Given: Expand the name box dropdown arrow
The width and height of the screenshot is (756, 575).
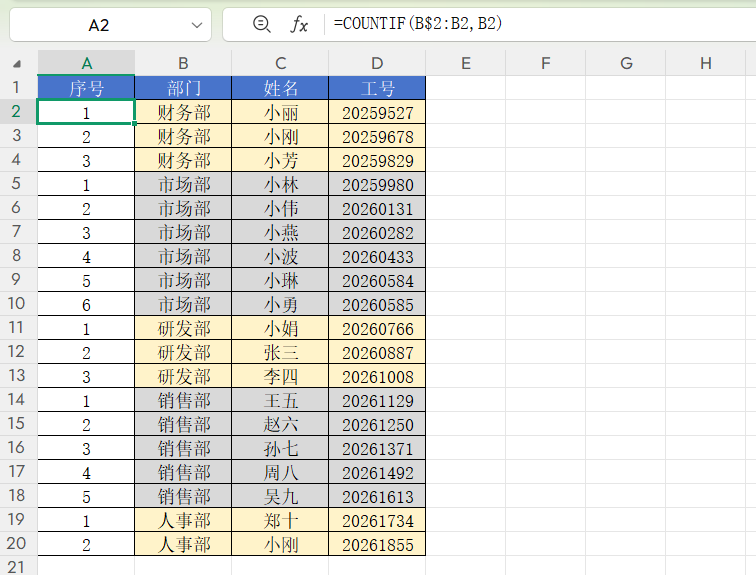Looking at the screenshot, I should (196, 24).
